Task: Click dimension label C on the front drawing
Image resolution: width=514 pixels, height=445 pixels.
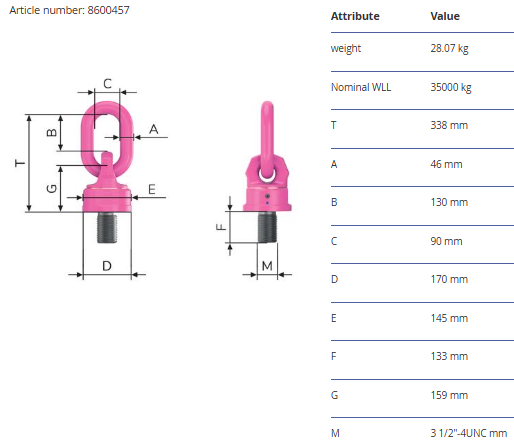Action: coord(107,83)
